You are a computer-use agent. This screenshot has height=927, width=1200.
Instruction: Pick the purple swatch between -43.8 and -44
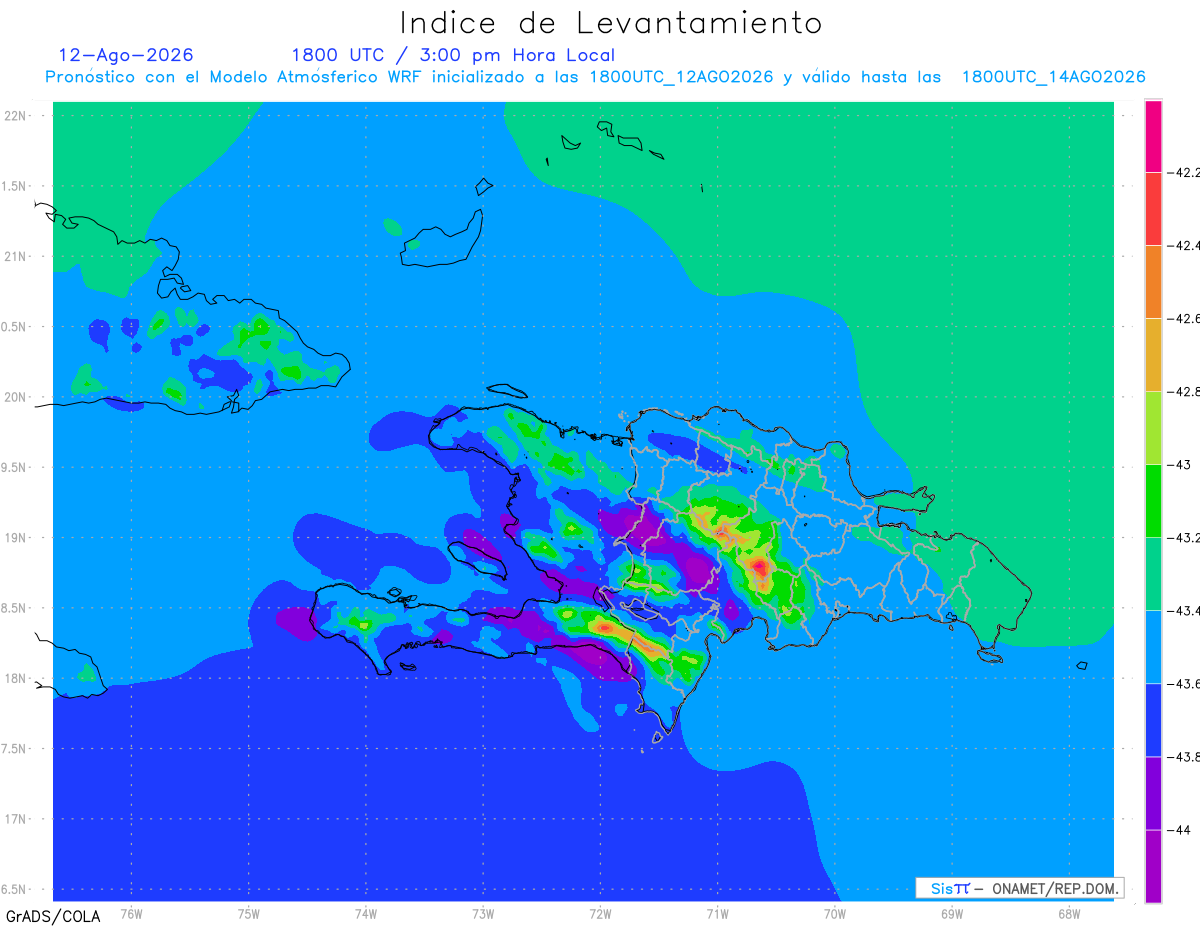click(1153, 793)
